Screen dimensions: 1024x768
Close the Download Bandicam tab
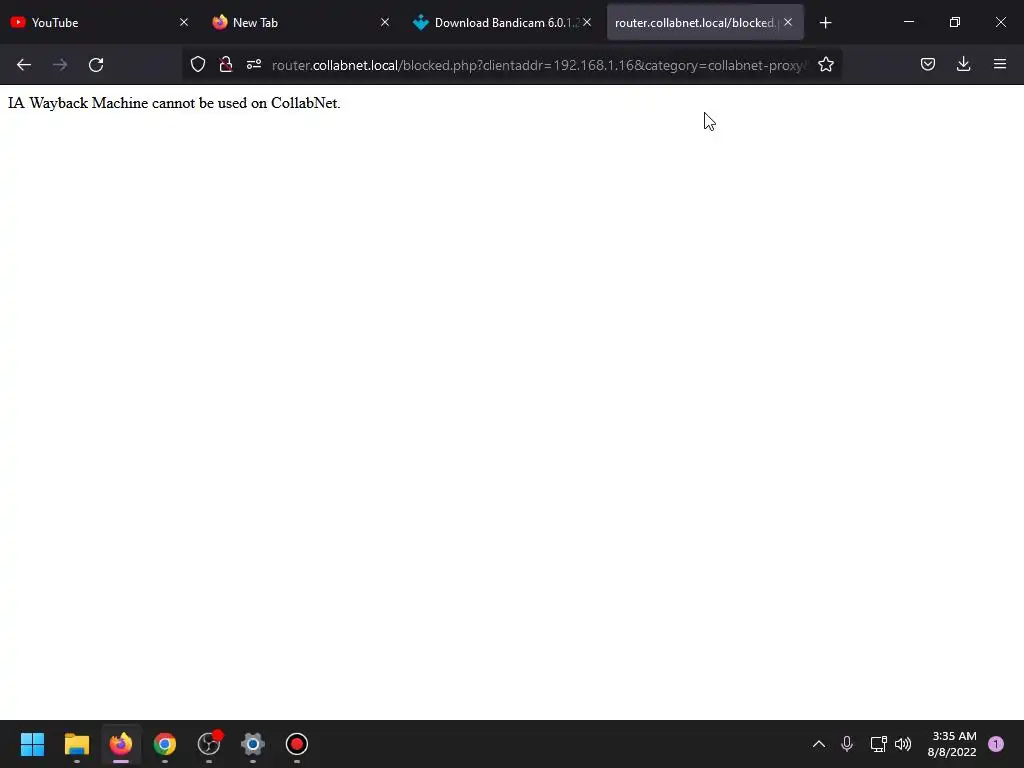click(x=586, y=22)
